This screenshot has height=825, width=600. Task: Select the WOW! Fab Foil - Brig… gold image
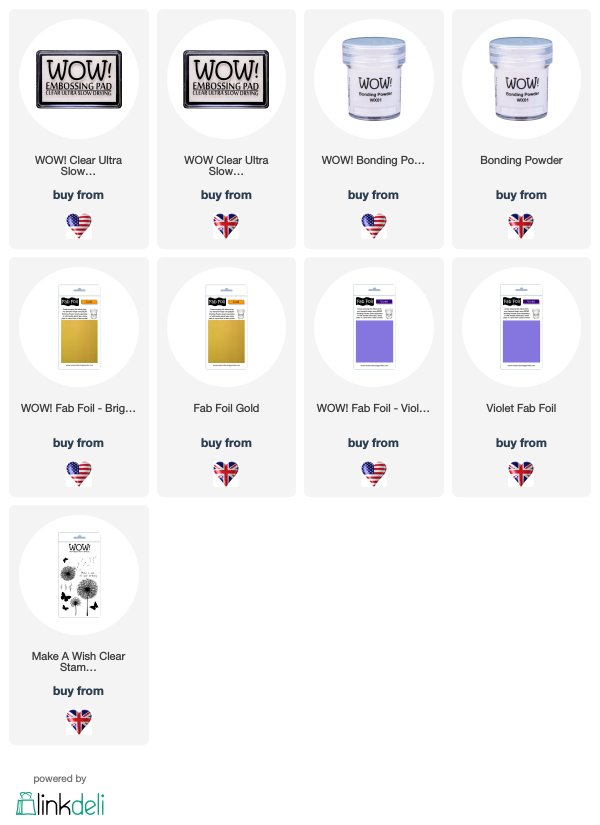79,327
